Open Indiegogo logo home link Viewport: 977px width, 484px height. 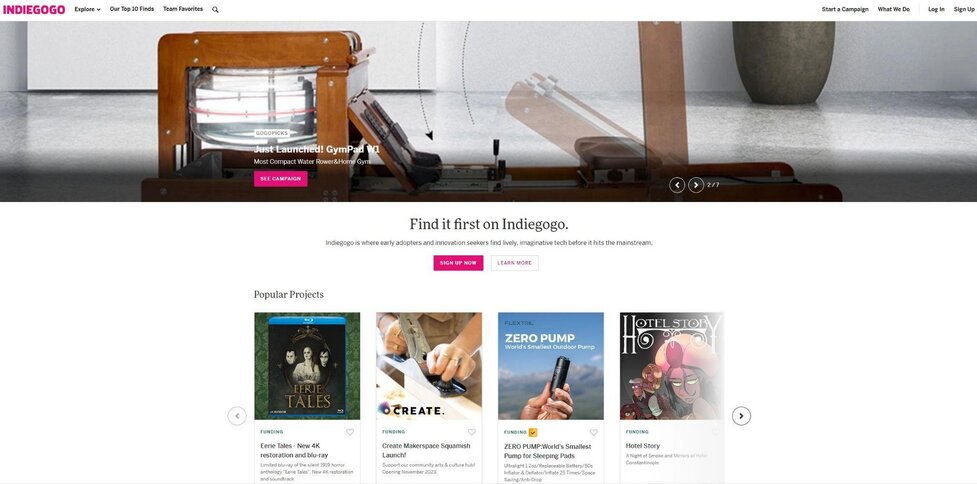tap(34, 9)
